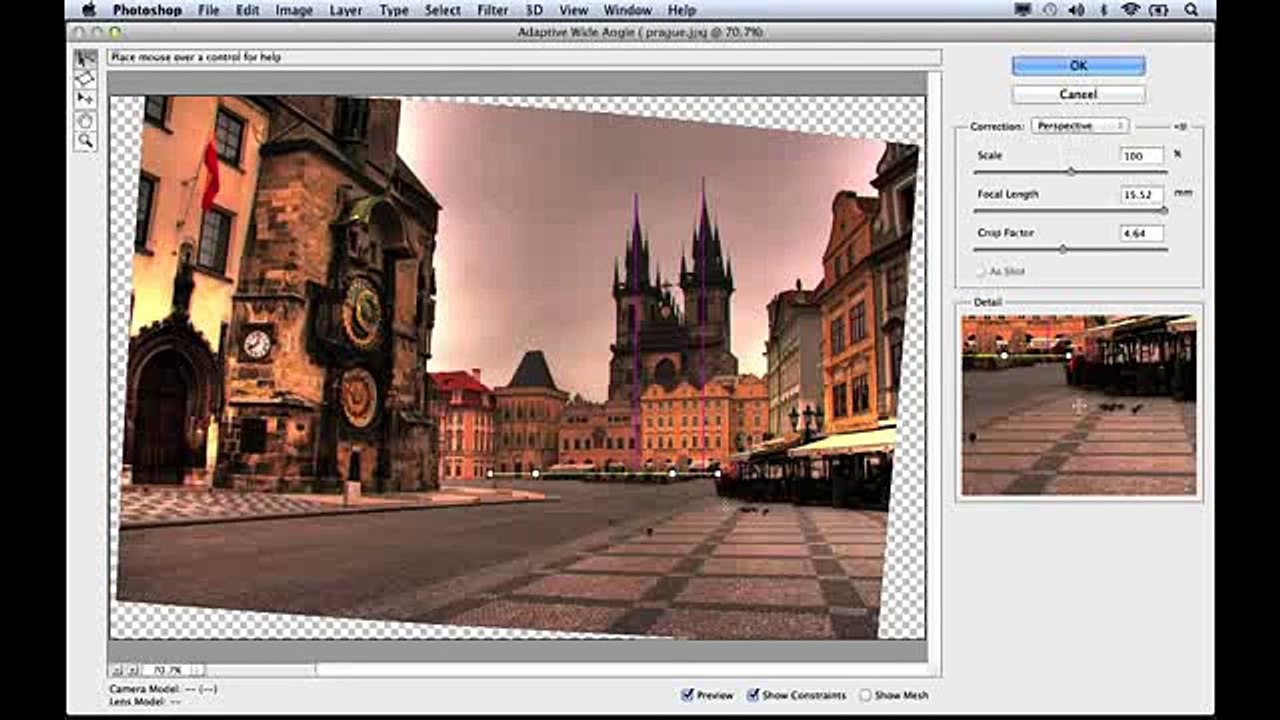Click the Scale value field showing 100
Screen dimensions: 1280x720
(x=1142, y=156)
